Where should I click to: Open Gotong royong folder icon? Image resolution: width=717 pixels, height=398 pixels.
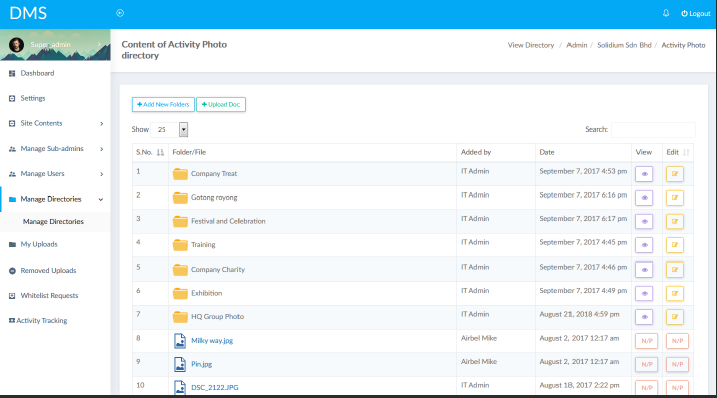tap(180, 198)
